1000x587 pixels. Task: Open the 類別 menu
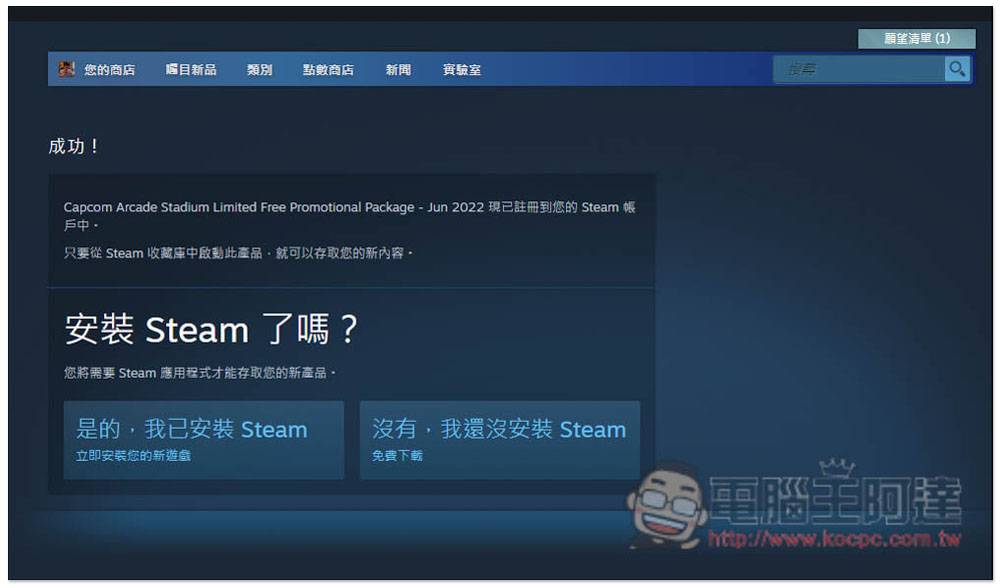(x=260, y=70)
